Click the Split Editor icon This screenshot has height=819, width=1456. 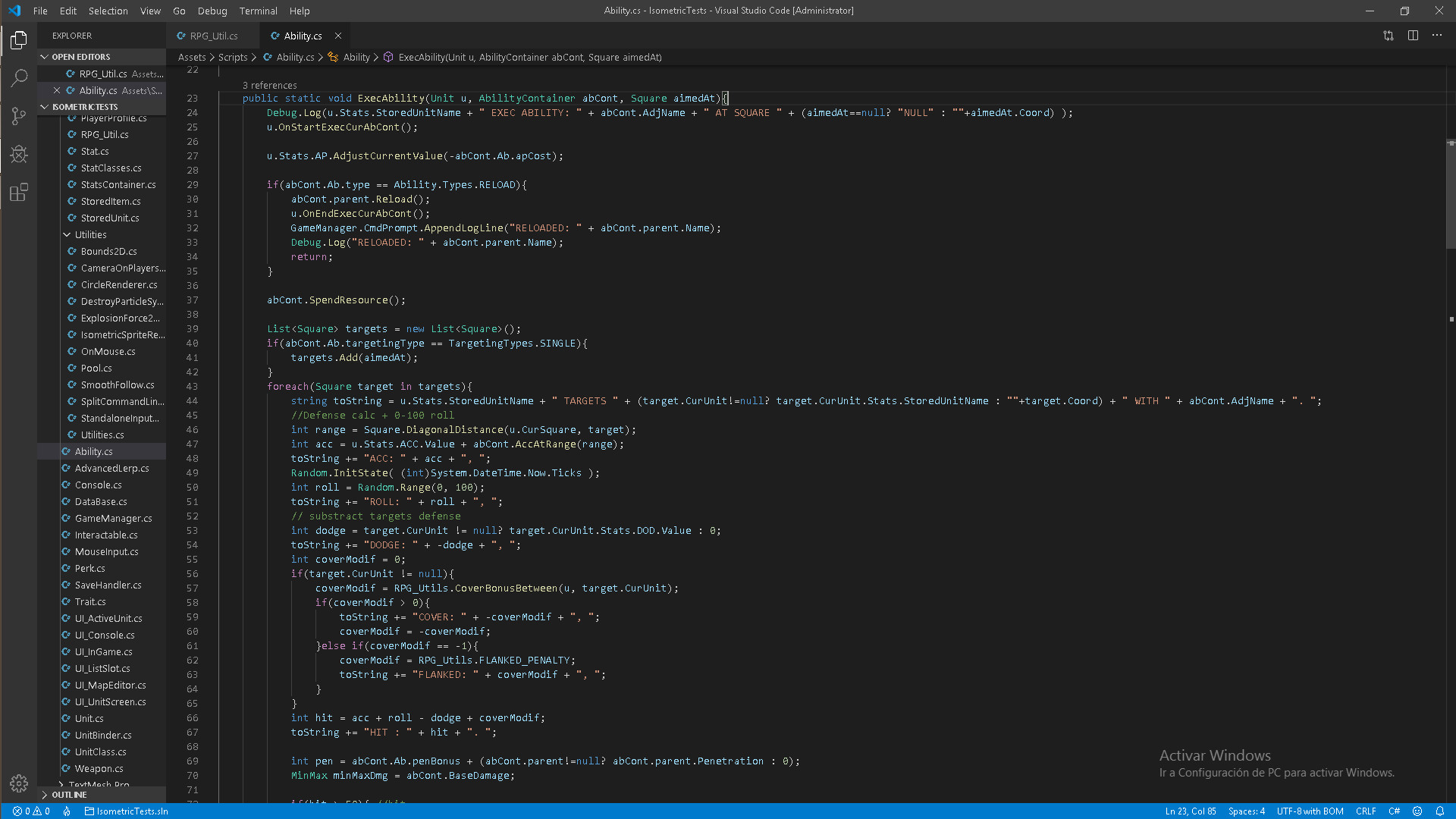pos(1413,36)
